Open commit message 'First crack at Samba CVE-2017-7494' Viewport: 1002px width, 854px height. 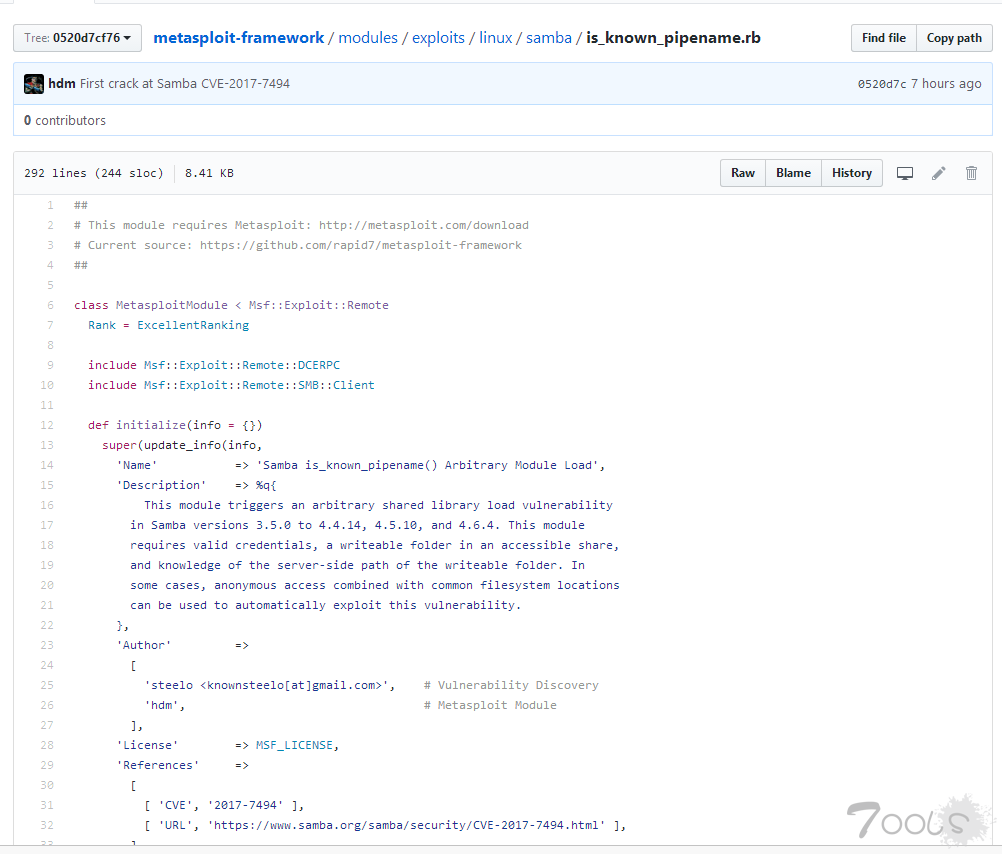tap(185, 84)
